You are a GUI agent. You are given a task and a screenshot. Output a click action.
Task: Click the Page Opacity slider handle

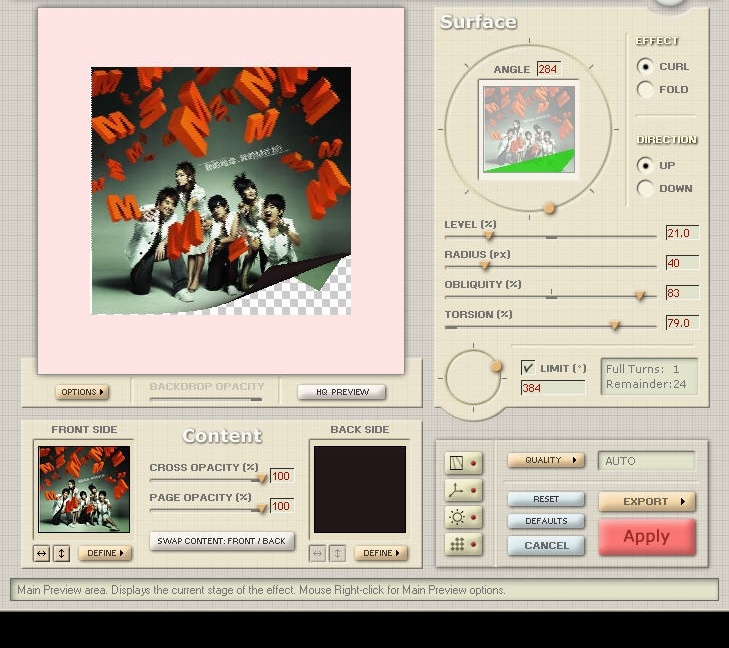tap(262, 509)
